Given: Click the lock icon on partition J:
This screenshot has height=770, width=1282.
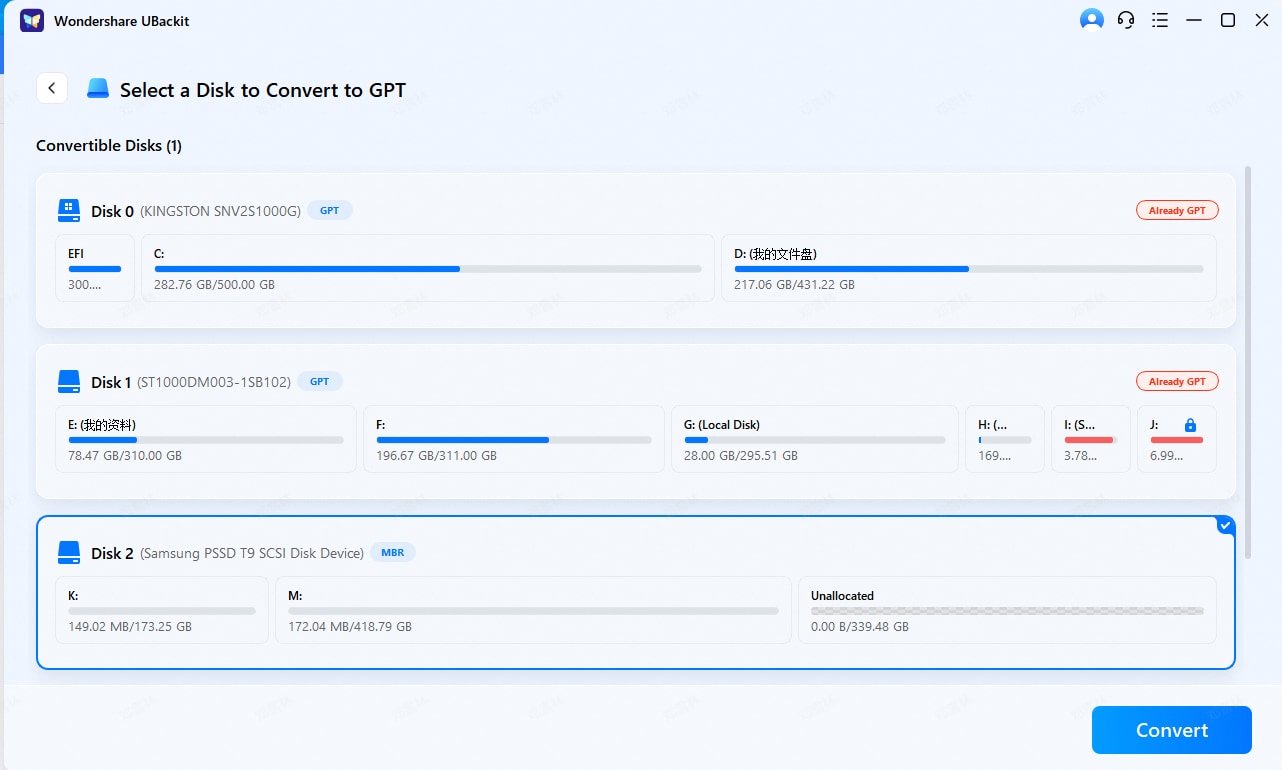Looking at the screenshot, I should pos(1190,425).
